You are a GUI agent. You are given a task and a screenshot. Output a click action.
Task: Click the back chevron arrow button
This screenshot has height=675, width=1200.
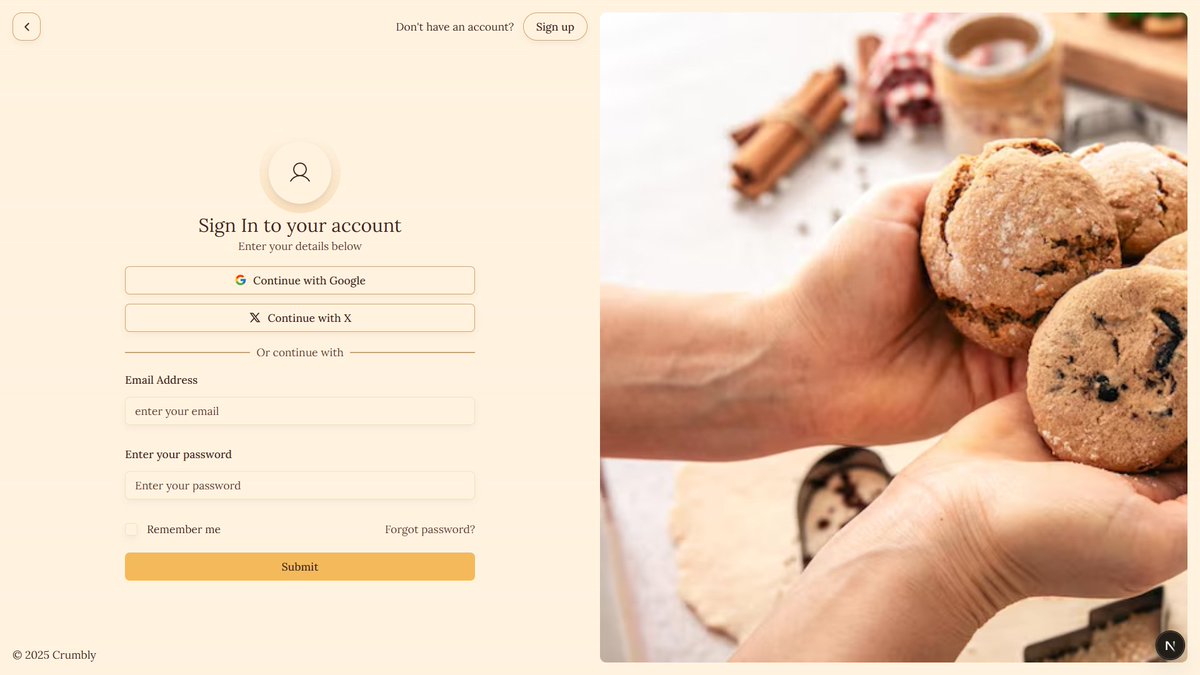(26, 27)
